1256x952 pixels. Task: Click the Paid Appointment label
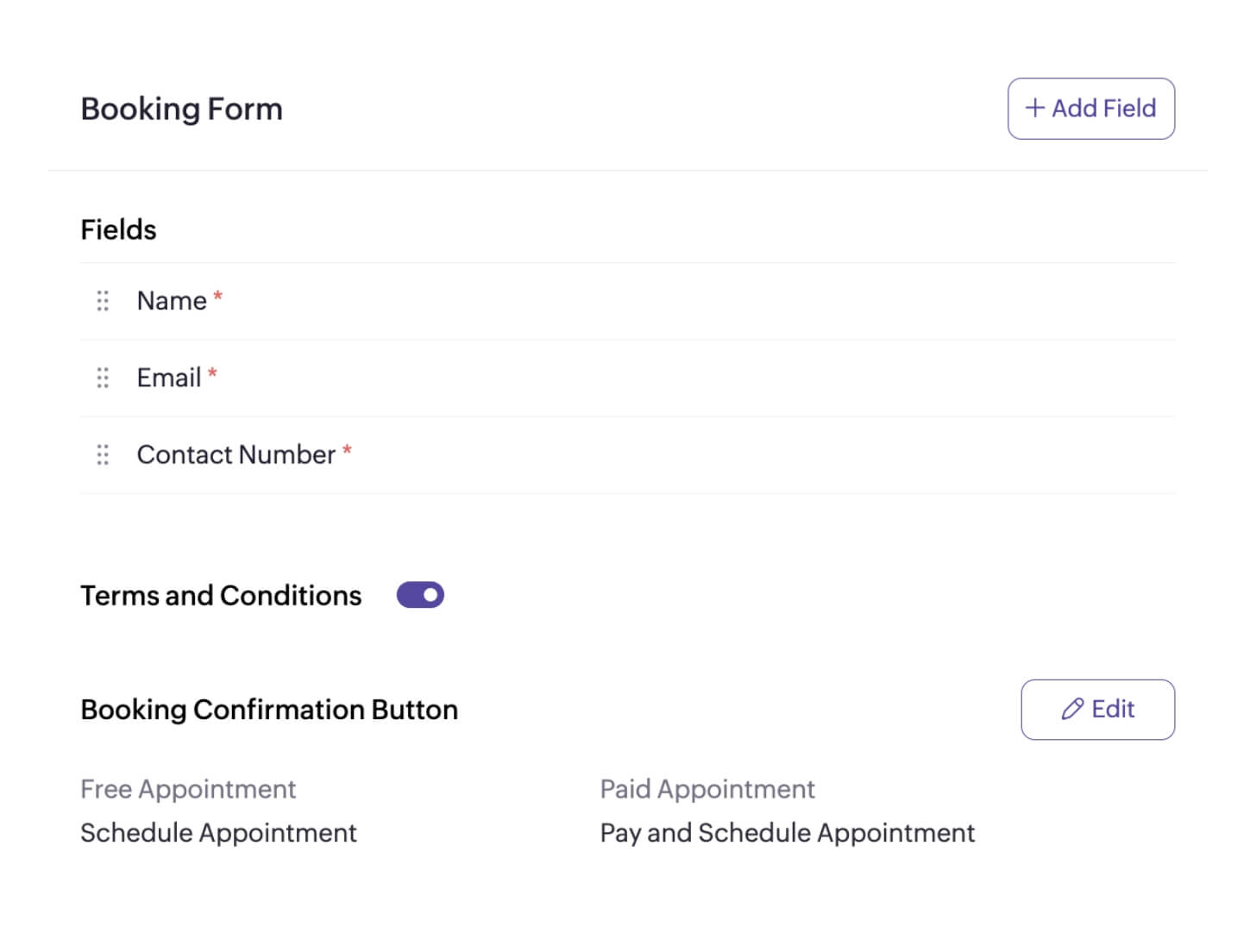click(707, 789)
